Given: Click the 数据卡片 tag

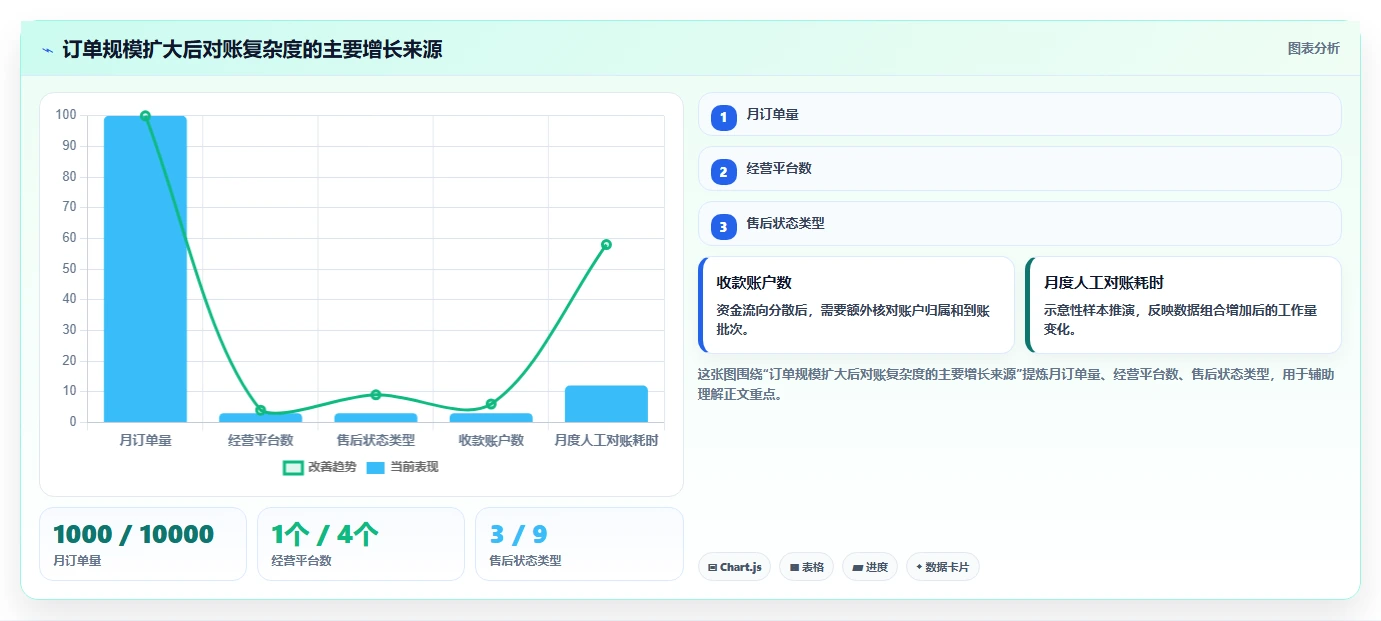Looking at the screenshot, I should pyautogui.click(x=942, y=567).
